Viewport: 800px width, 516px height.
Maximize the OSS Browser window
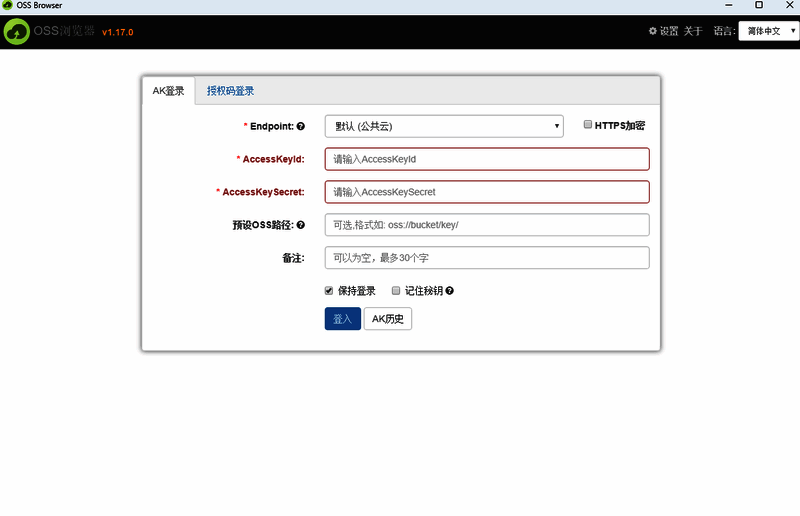coord(759,5)
